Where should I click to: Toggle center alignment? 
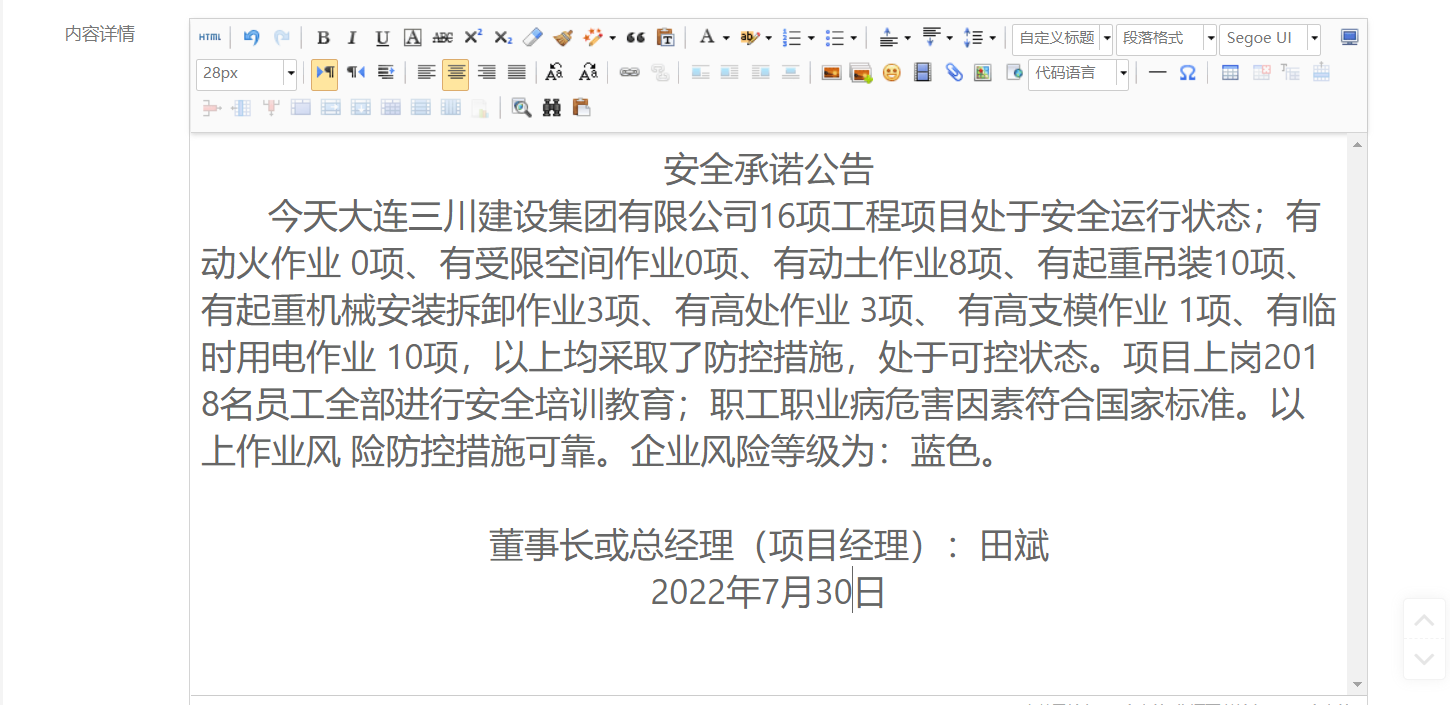pyautogui.click(x=456, y=72)
